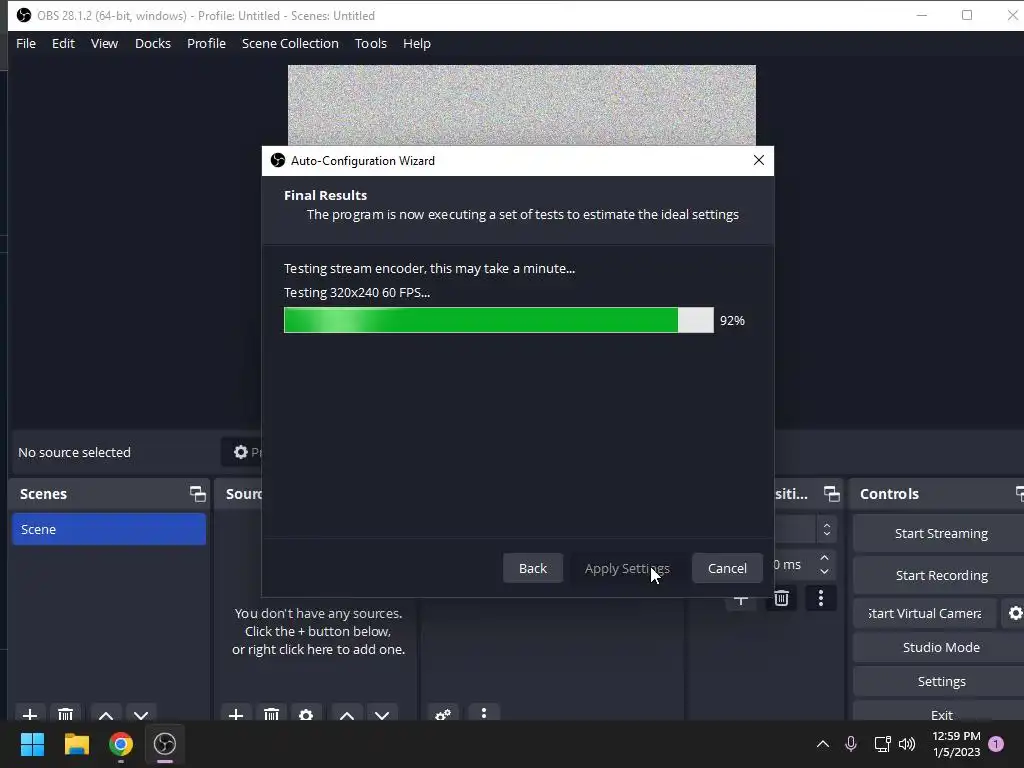Add a new scene with plus icon
This screenshot has height=768, width=1024.
pyautogui.click(x=29, y=714)
